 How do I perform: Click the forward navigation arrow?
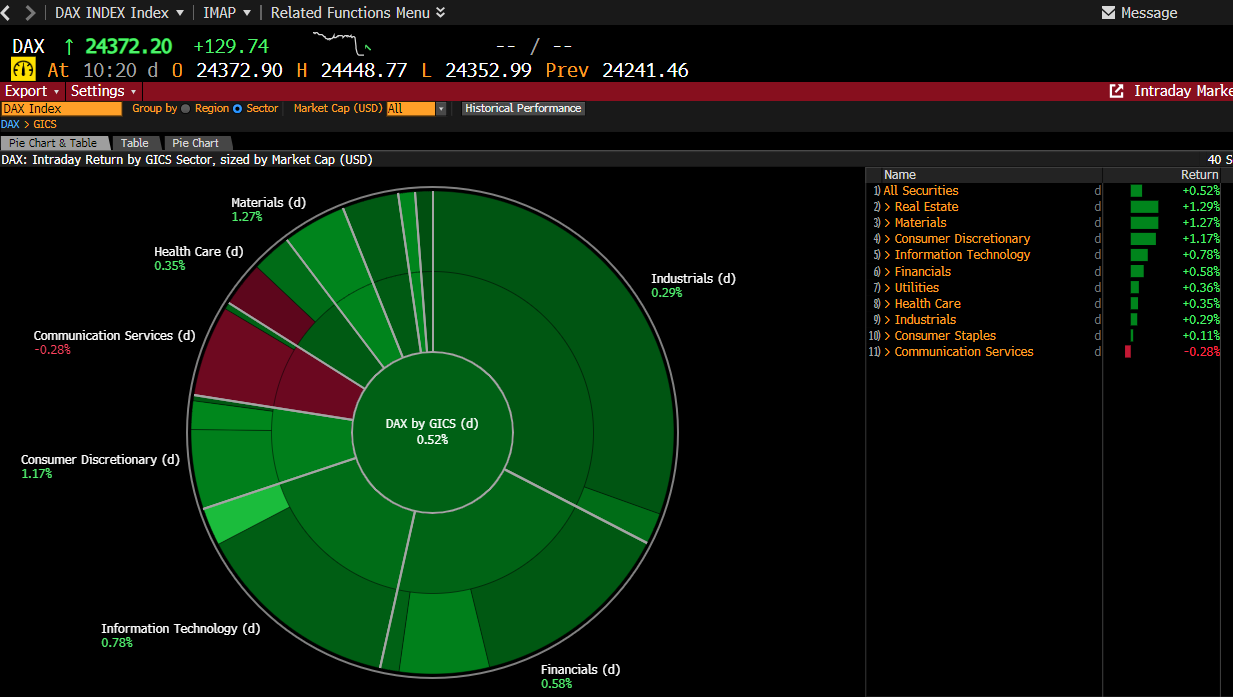(30, 13)
